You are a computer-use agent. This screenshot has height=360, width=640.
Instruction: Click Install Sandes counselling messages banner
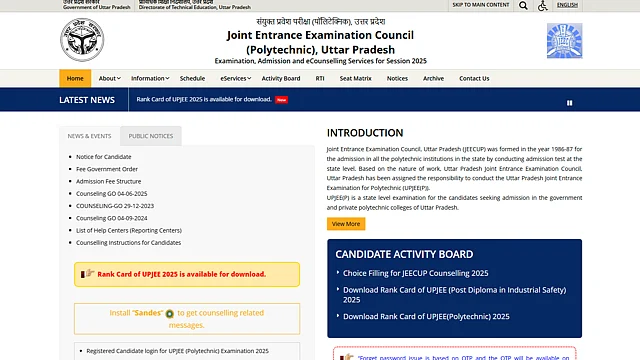click(x=187, y=319)
